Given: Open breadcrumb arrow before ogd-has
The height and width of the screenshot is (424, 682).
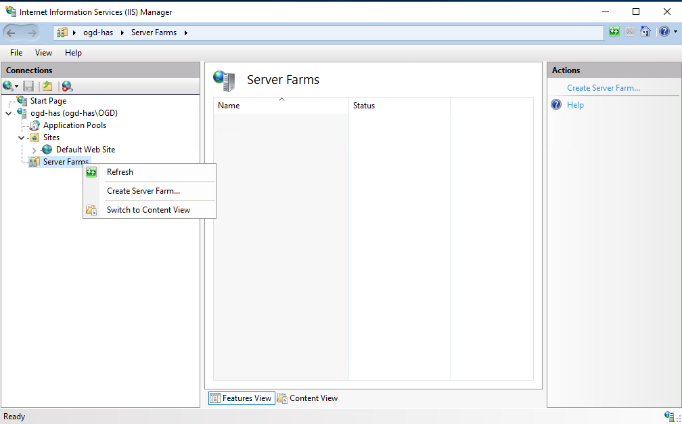Looking at the screenshot, I should [74, 33].
